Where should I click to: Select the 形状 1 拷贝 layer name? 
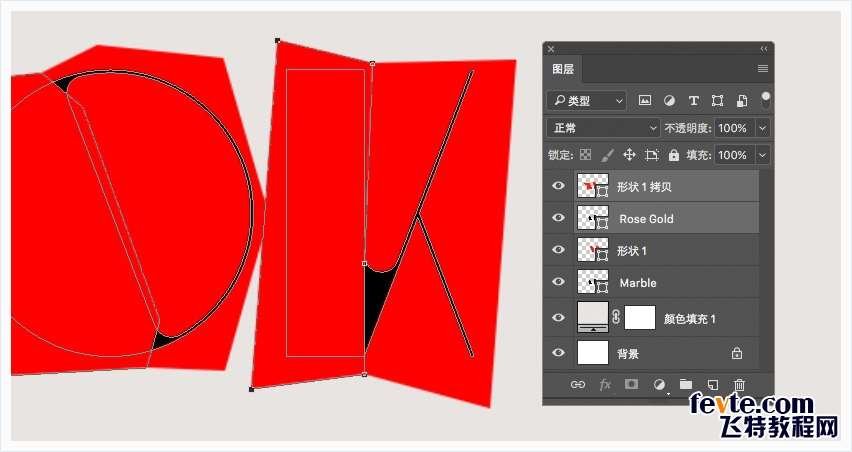[644, 187]
